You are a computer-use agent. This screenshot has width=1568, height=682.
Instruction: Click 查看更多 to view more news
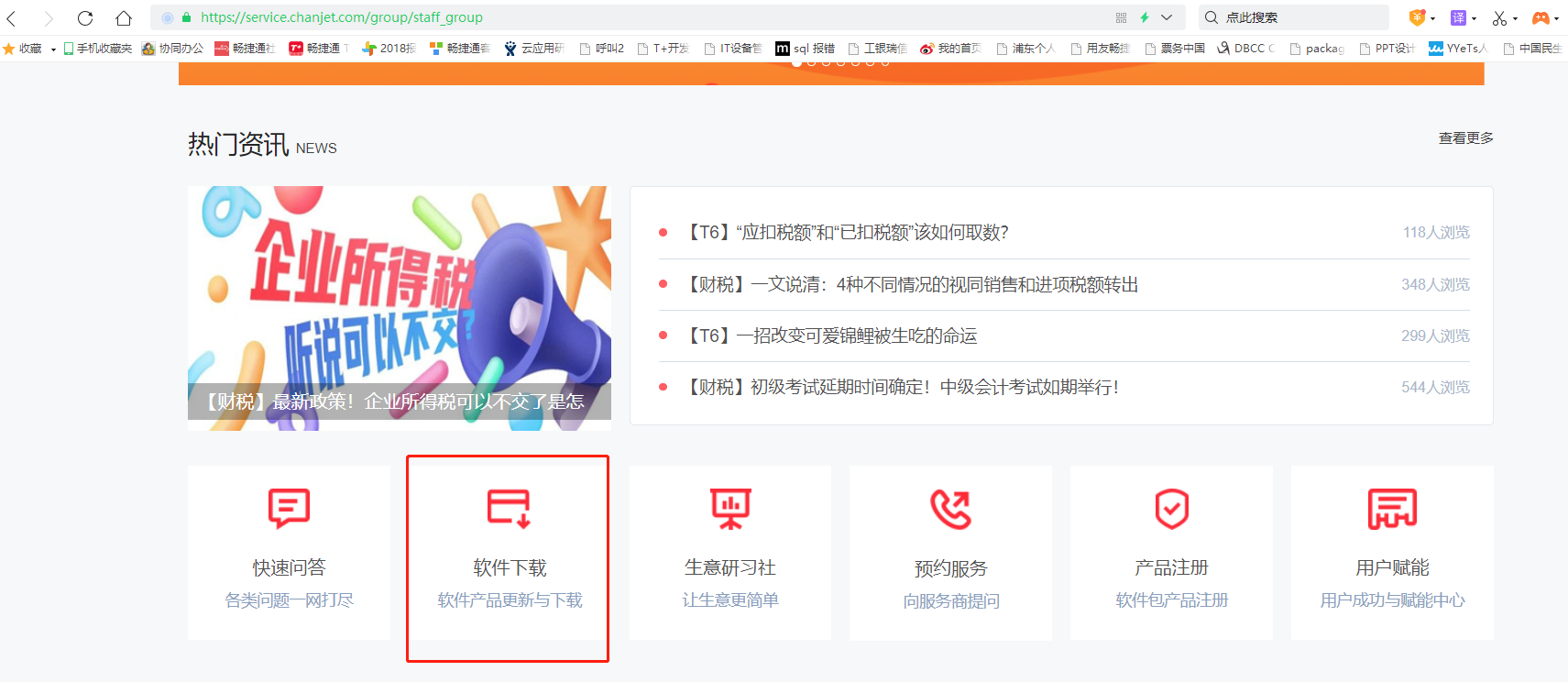[1466, 138]
